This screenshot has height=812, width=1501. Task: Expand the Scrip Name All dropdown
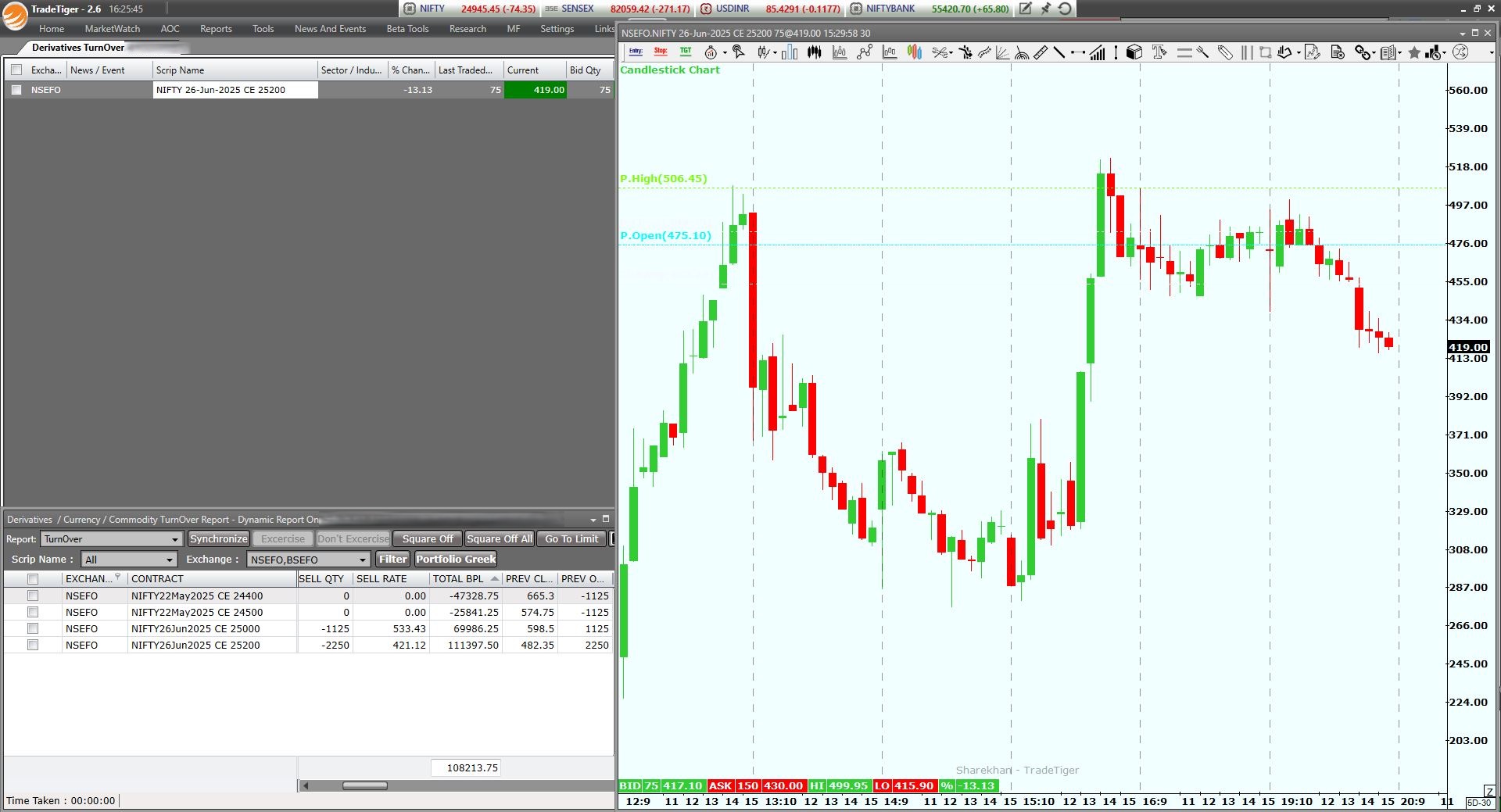[x=129, y=560]
